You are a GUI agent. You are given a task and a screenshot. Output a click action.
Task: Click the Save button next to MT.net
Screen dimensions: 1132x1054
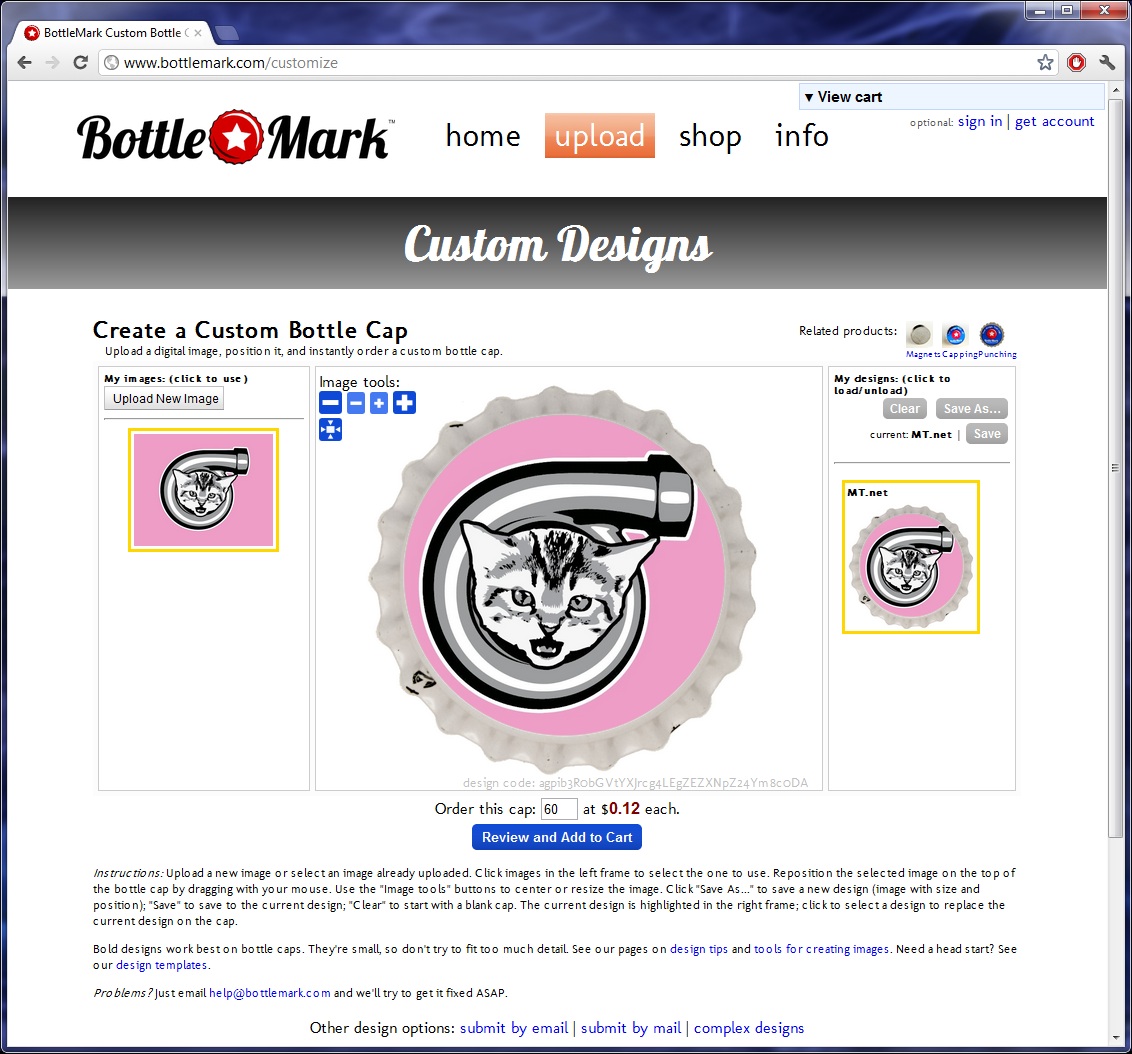(x=987, y=434)
